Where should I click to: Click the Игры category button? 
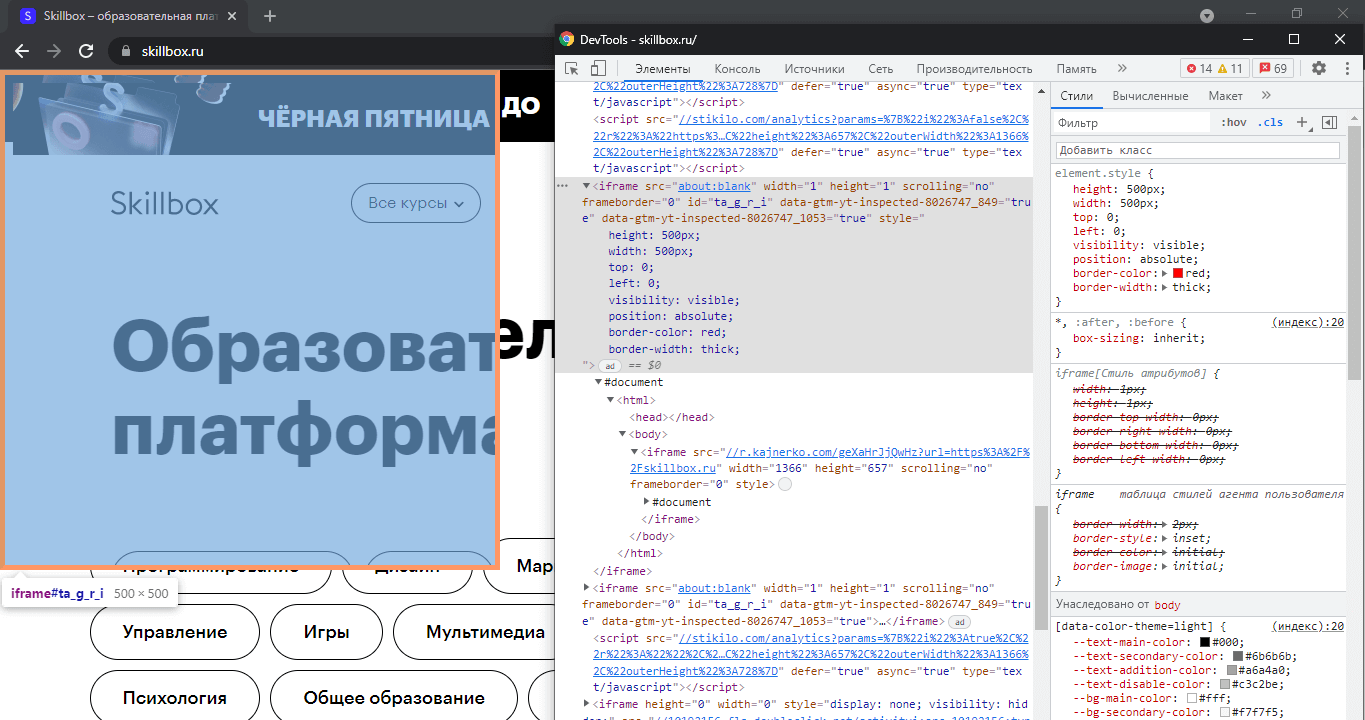pos(326,632)
